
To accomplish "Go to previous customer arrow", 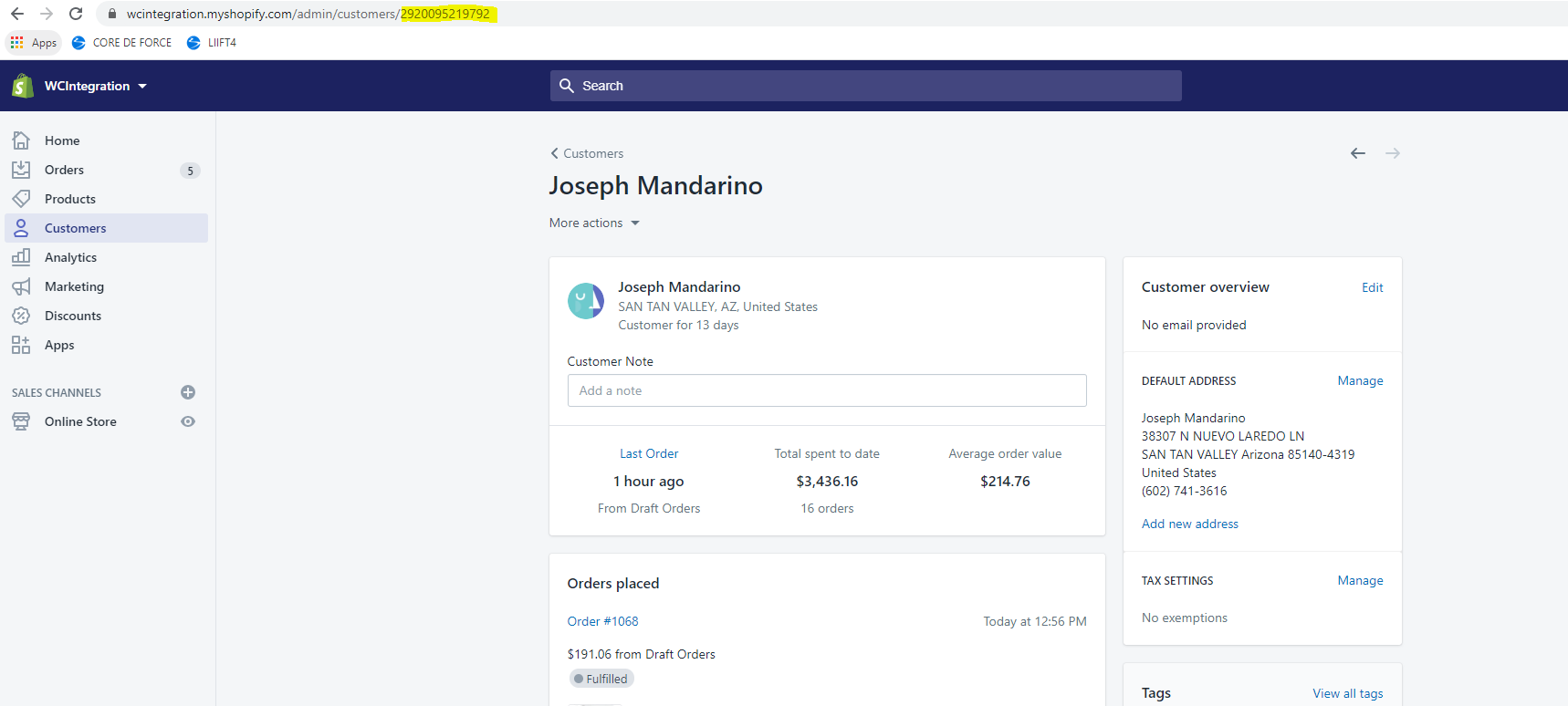I will click(1358, 153).
